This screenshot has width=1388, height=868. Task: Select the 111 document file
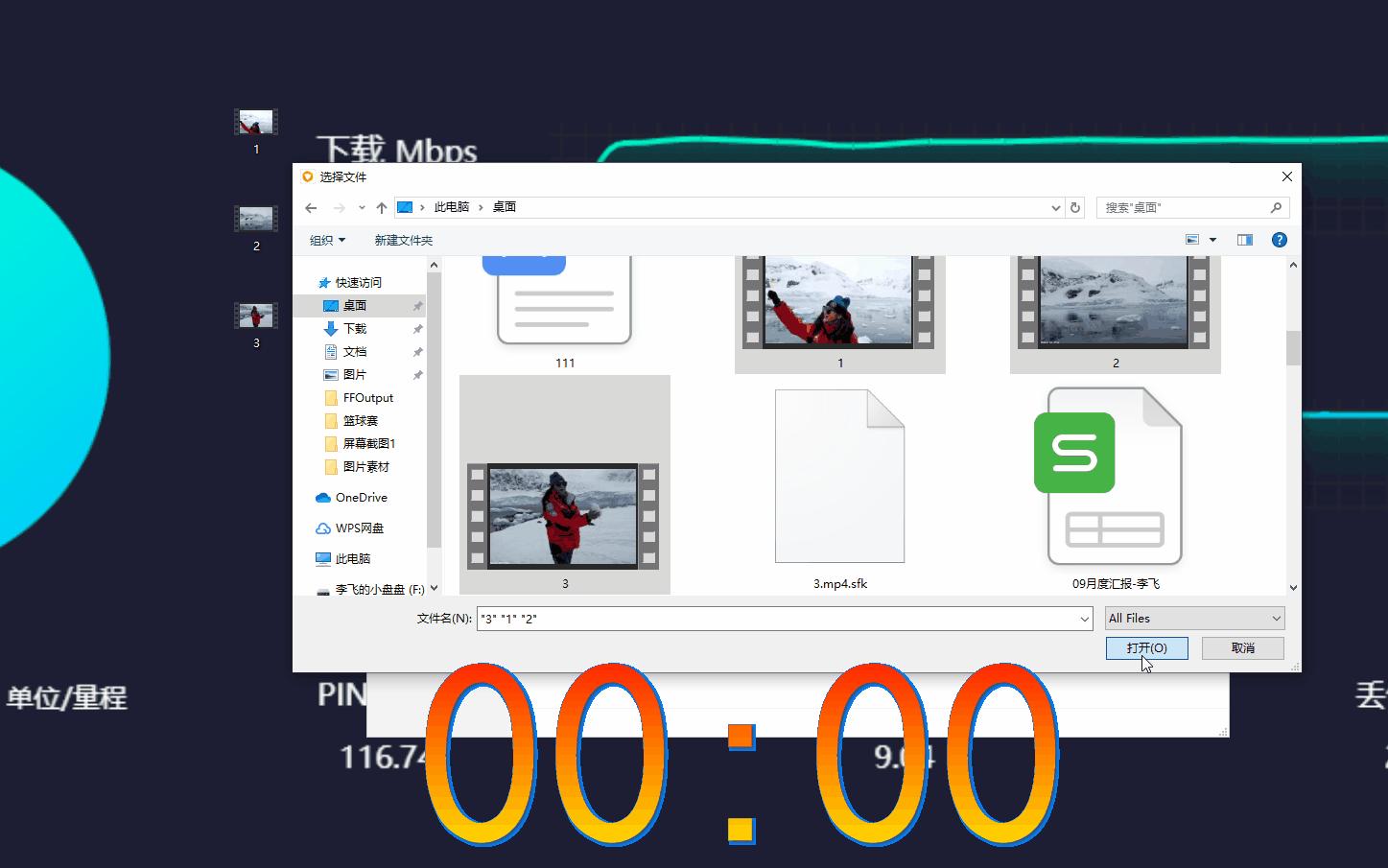click(564, 314)
